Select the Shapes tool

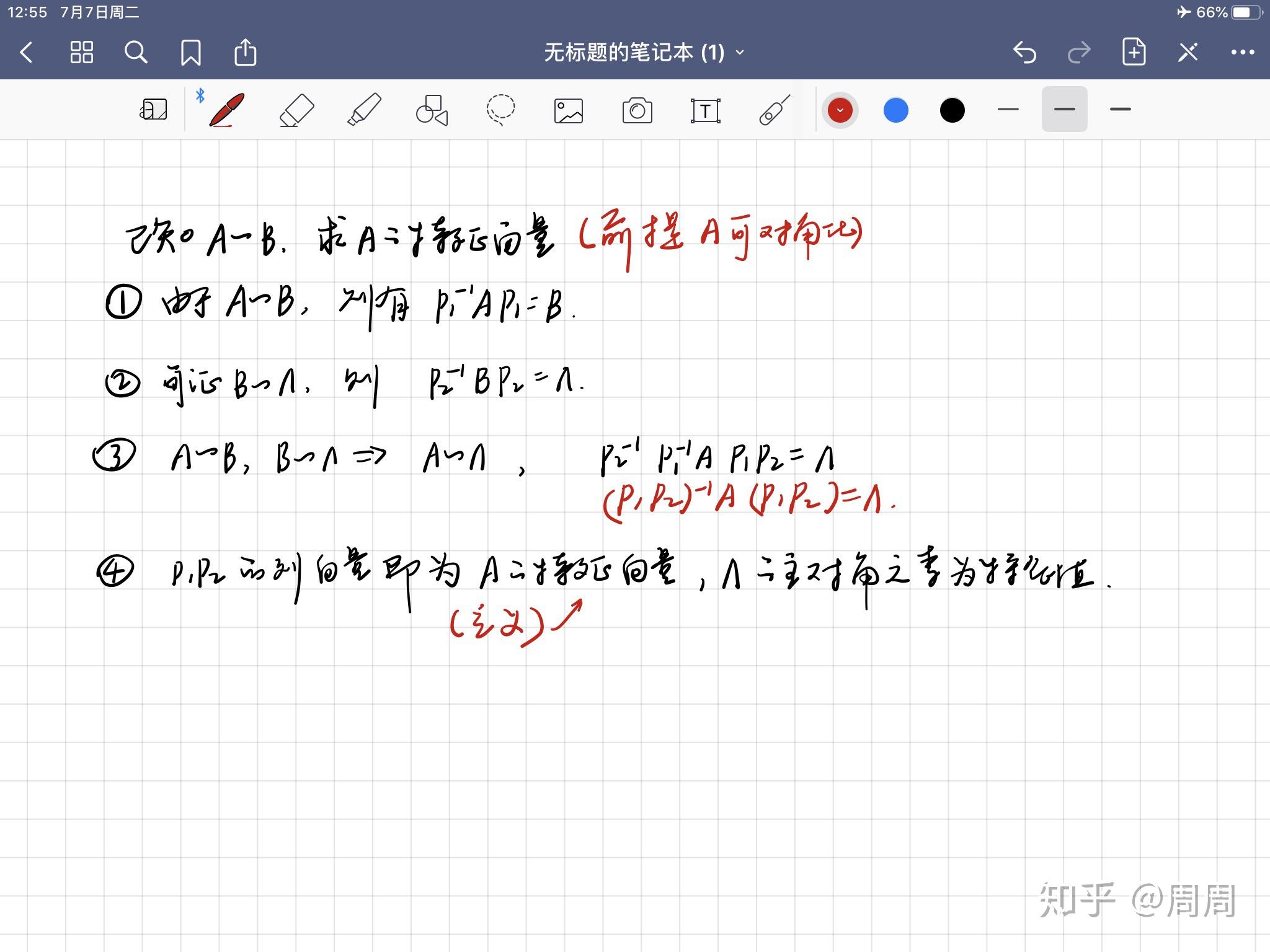pyautogui.click(x=432, y=110)
